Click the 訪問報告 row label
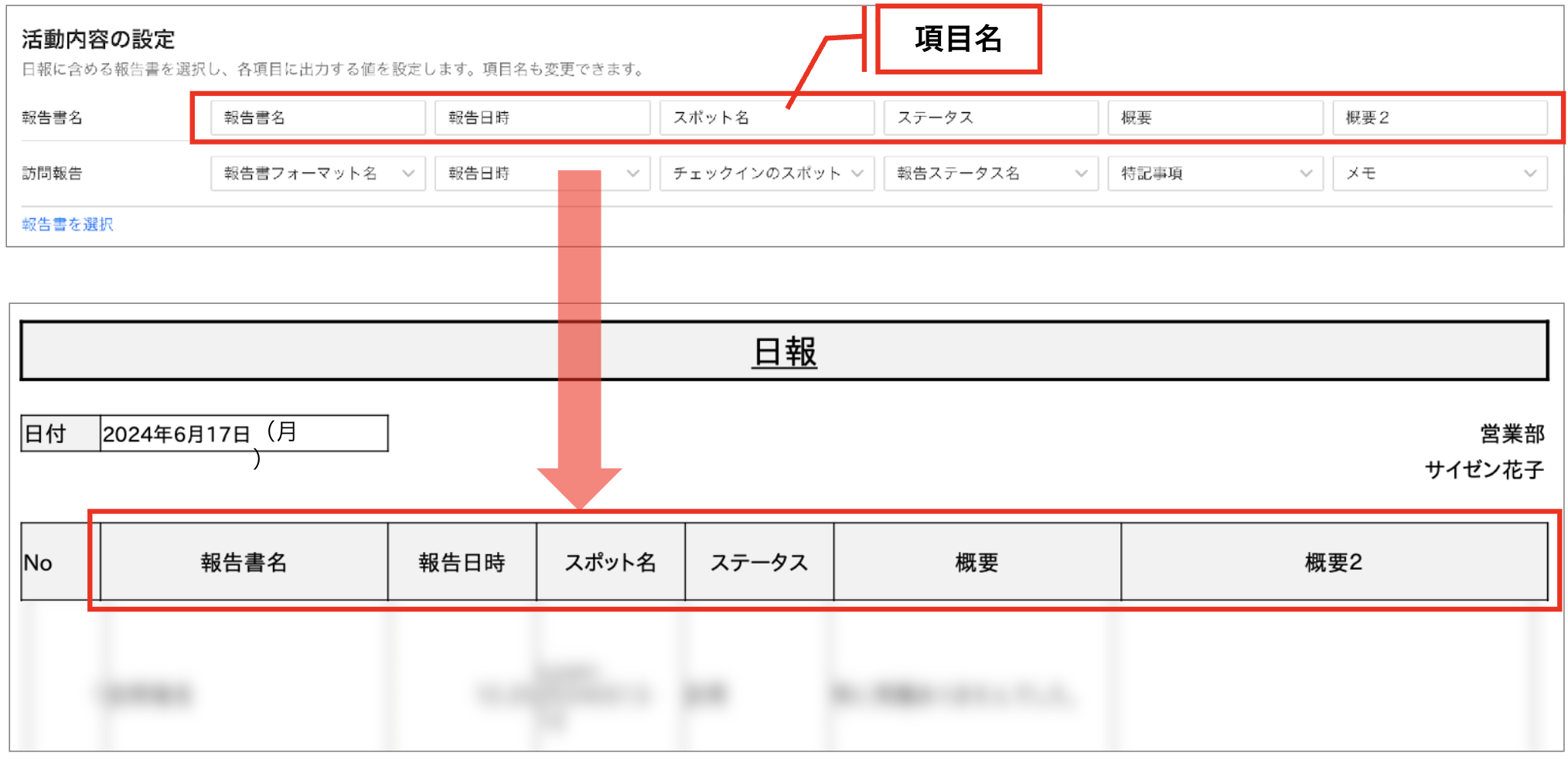 point(52,173)
